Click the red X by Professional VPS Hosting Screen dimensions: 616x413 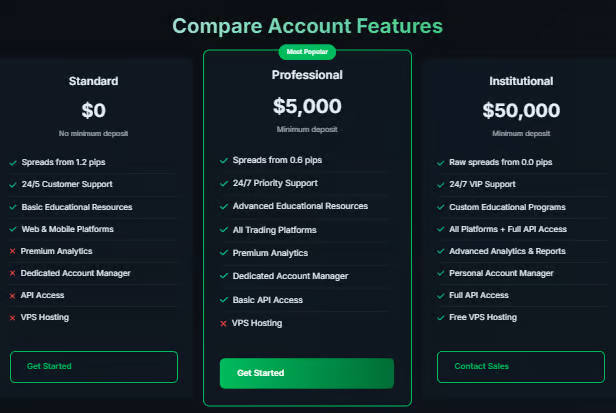click(223, 323)
